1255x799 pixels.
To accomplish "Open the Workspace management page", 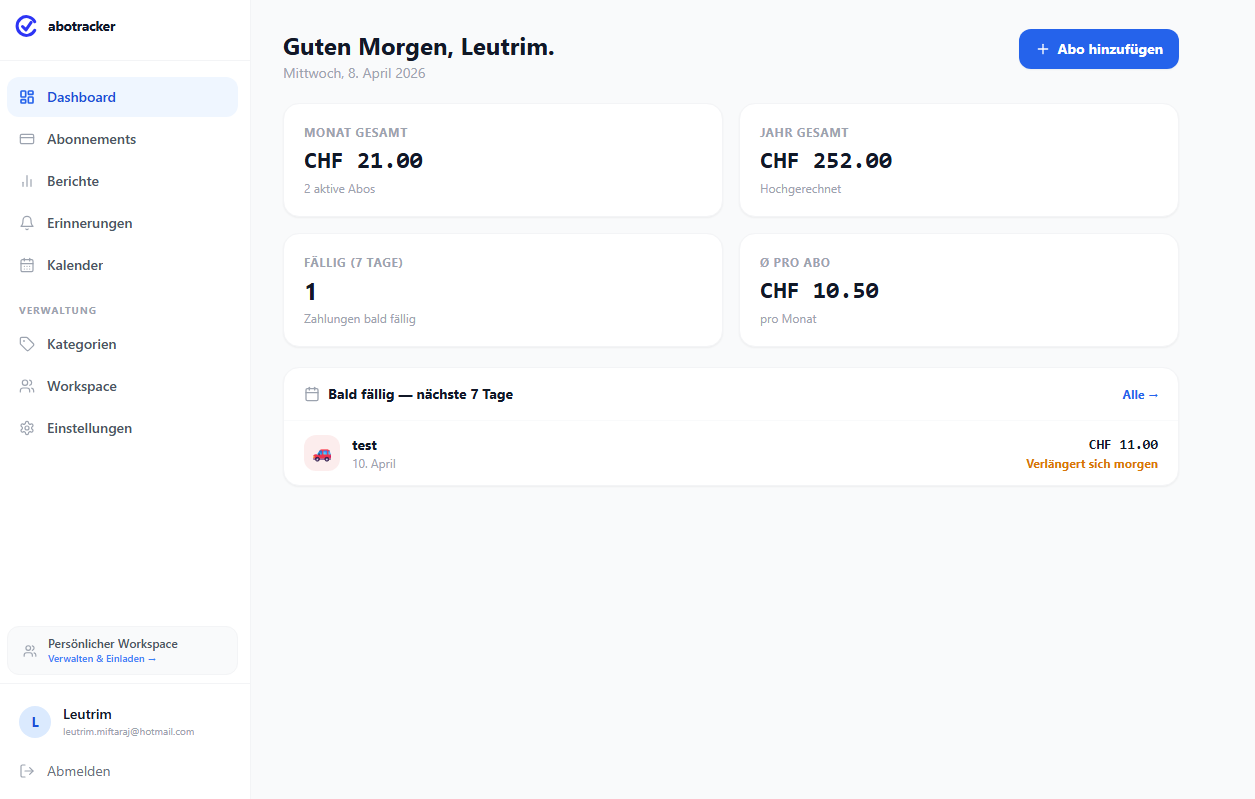I will [x=82, y=386].
